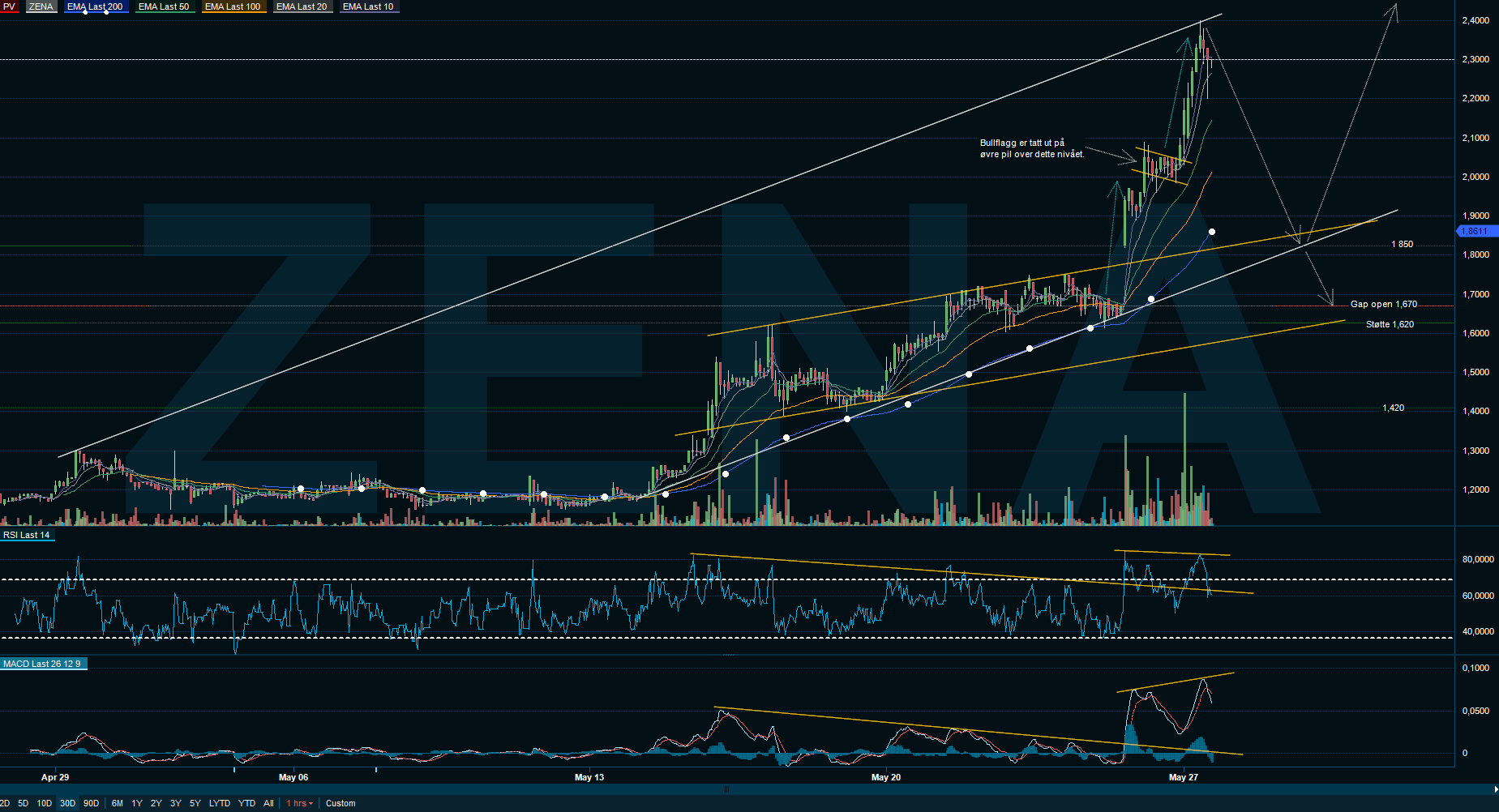This screenshot has height=812, width=1499.
Task: Click the May 06 date label
Action: click(x=293, y=777)
